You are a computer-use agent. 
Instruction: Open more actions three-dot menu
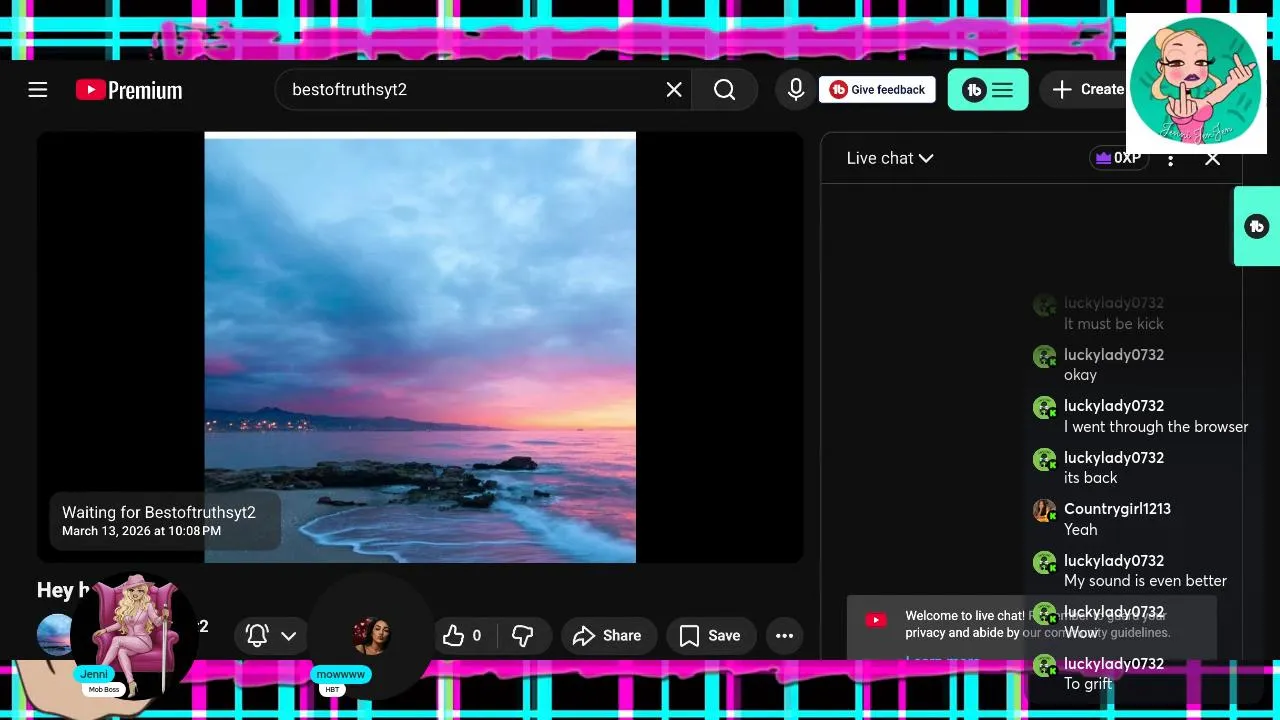pos(784,635)
